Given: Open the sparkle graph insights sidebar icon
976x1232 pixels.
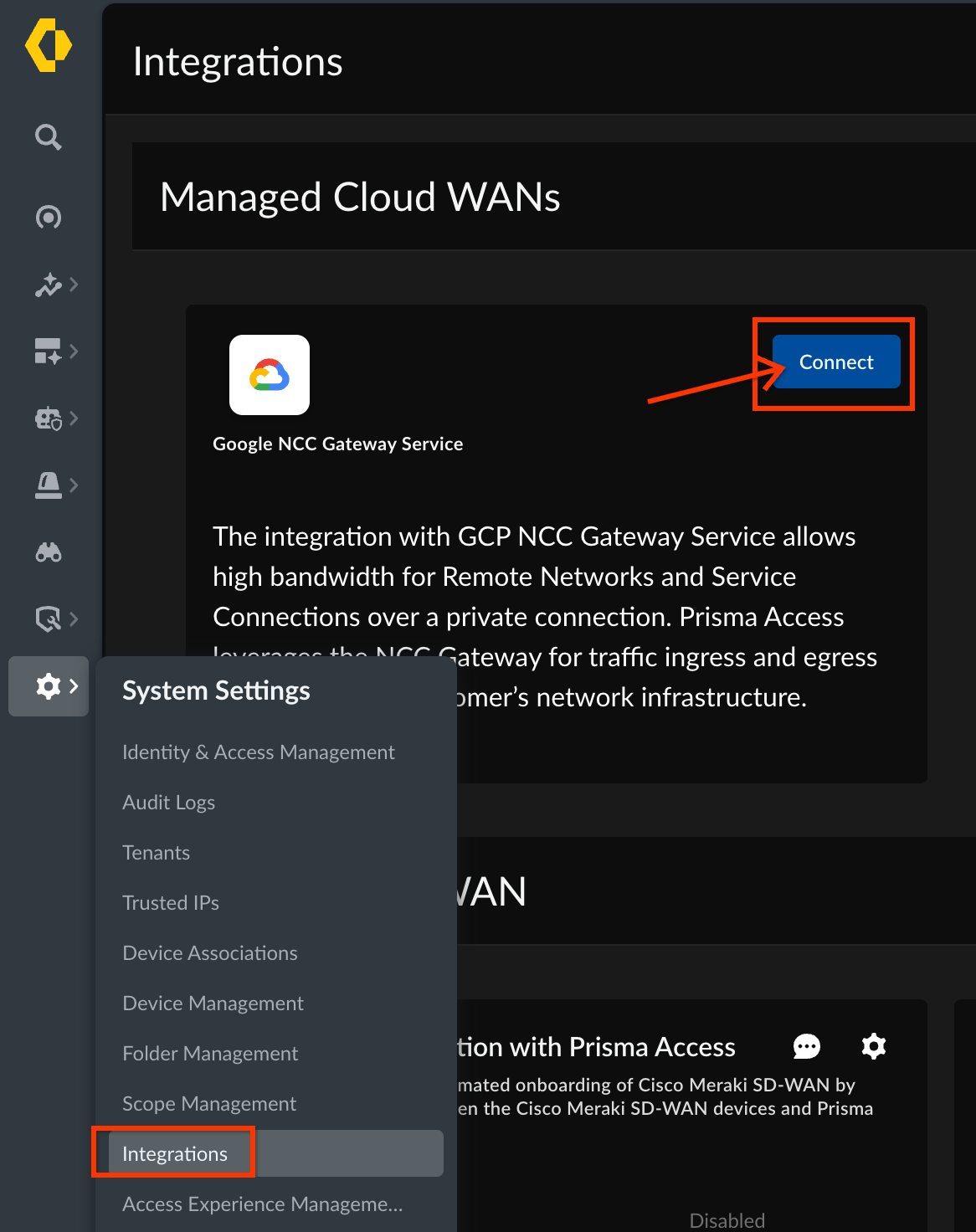Looking at the screenshot, I should point(48,285).
